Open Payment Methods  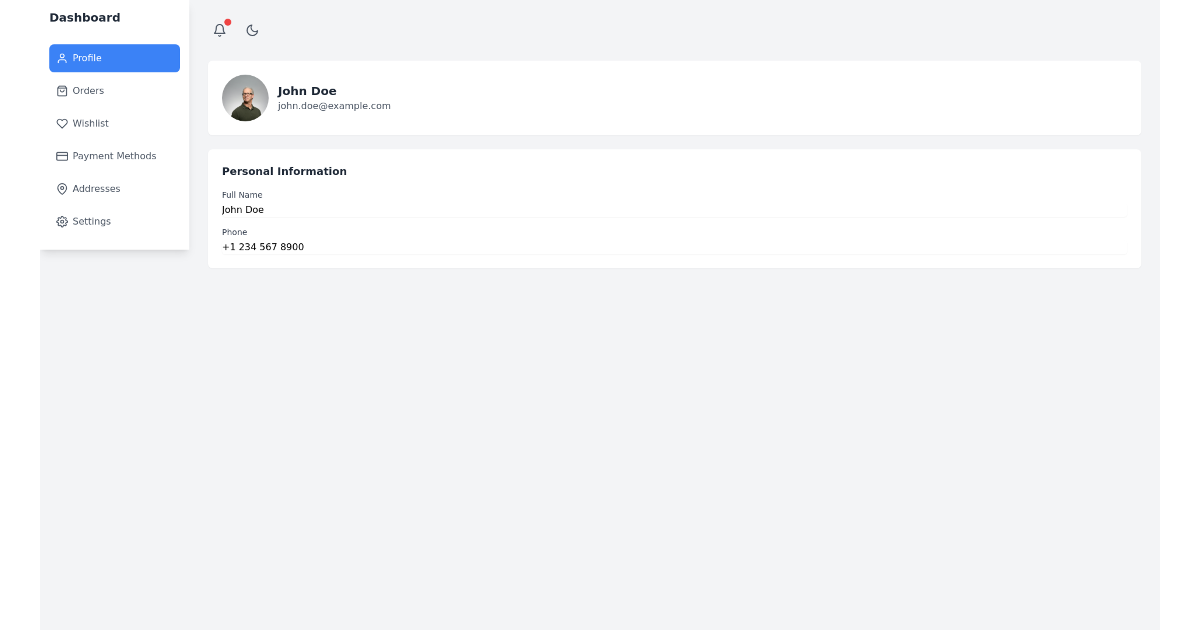pos(114,156)
